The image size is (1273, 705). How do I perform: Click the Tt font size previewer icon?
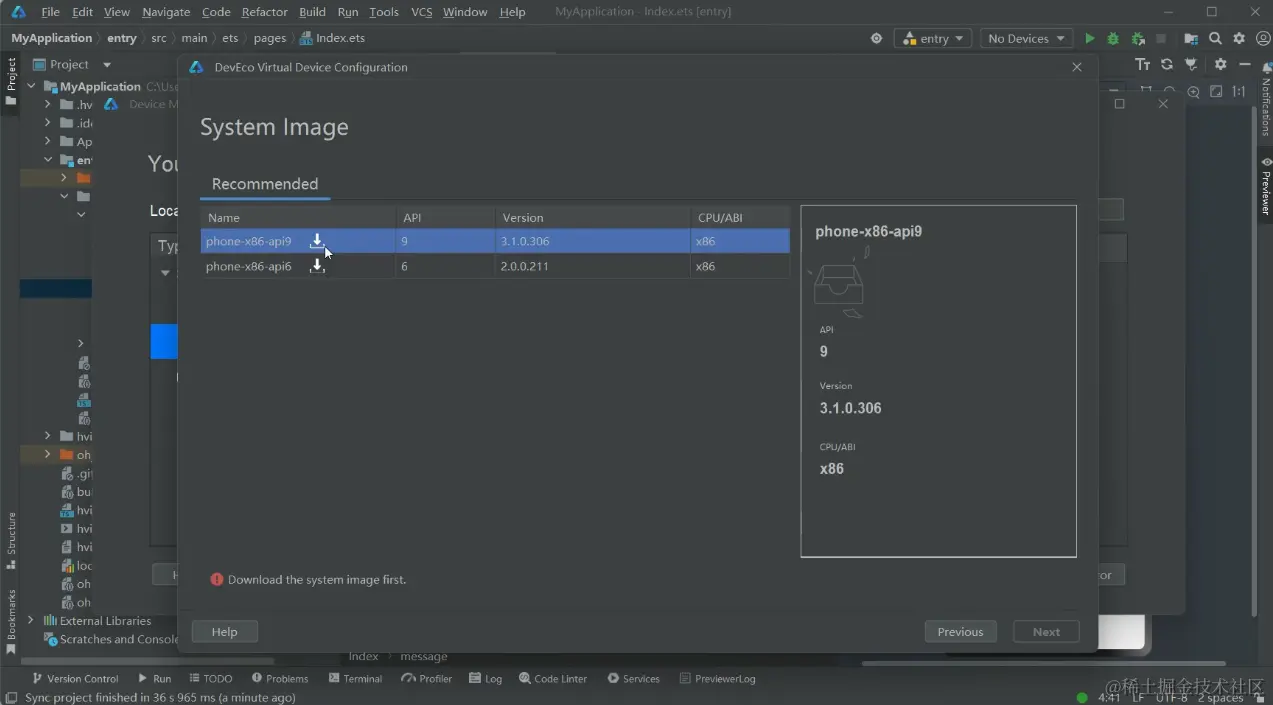(1143, 64)
